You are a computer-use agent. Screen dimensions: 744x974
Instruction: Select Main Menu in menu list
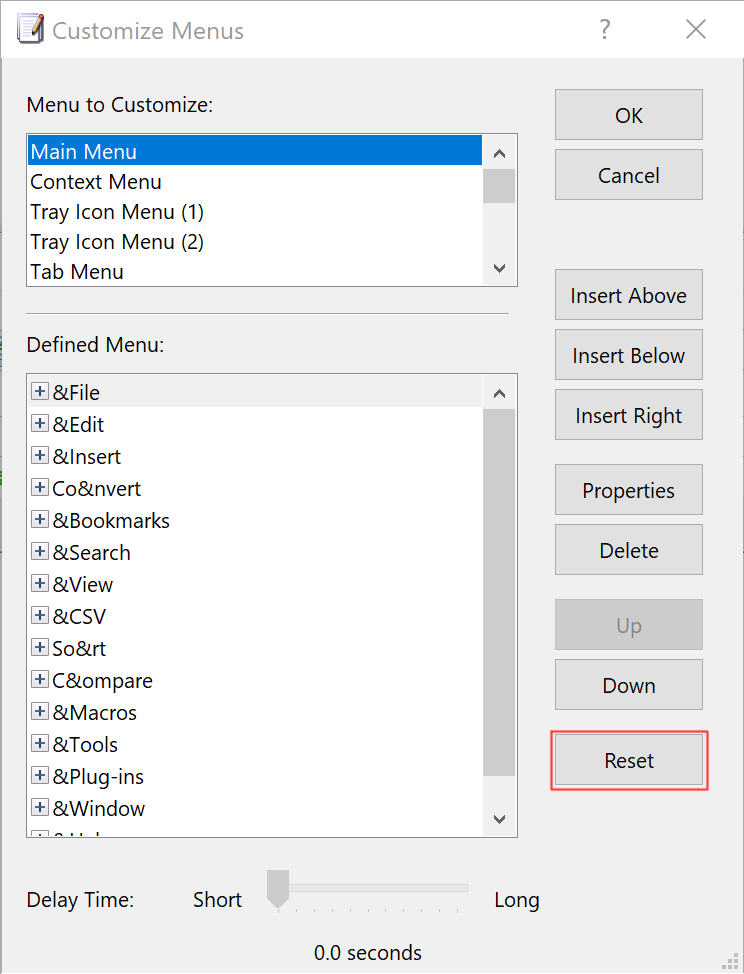click(x=255, y=151)
